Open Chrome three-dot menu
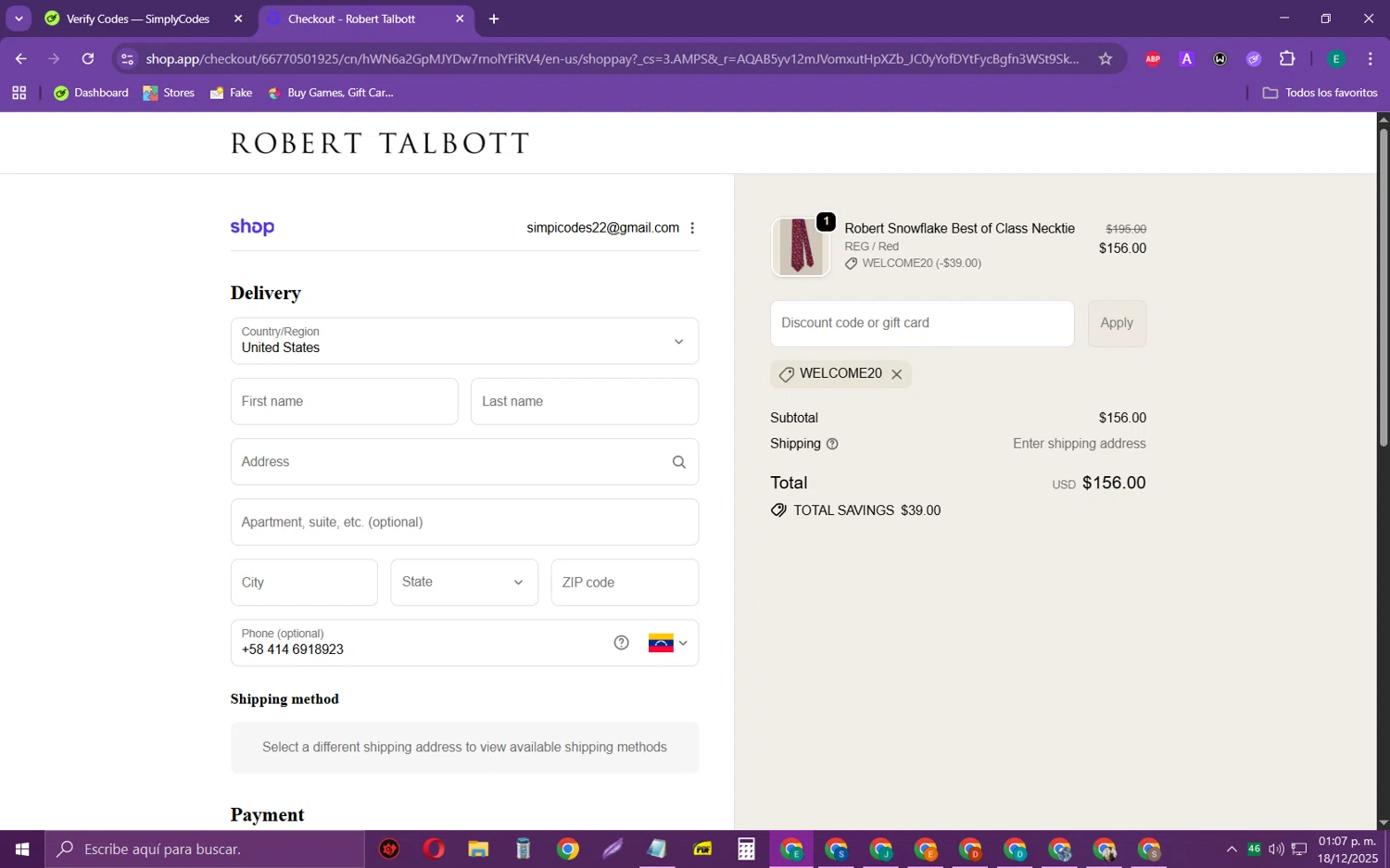 coord(1370,58)
